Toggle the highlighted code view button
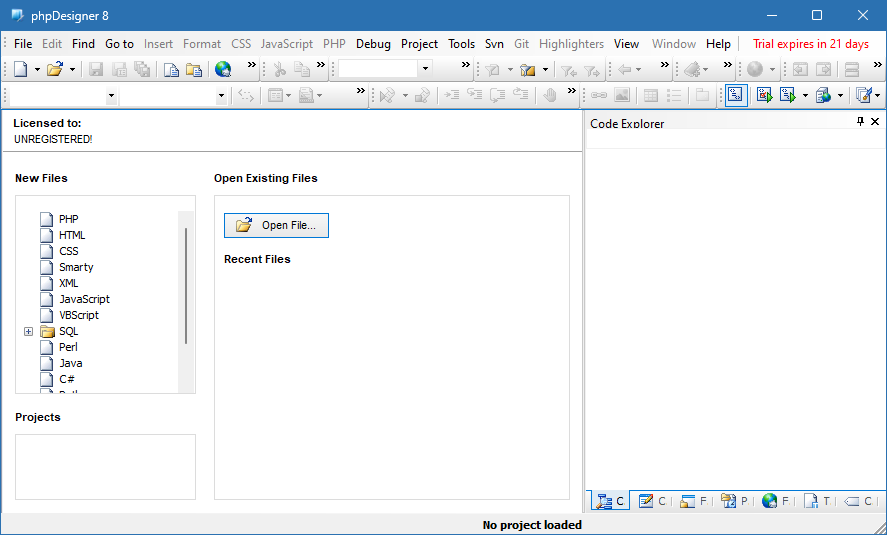This screenshot has height=535, width=887. [x=736, y=96]
